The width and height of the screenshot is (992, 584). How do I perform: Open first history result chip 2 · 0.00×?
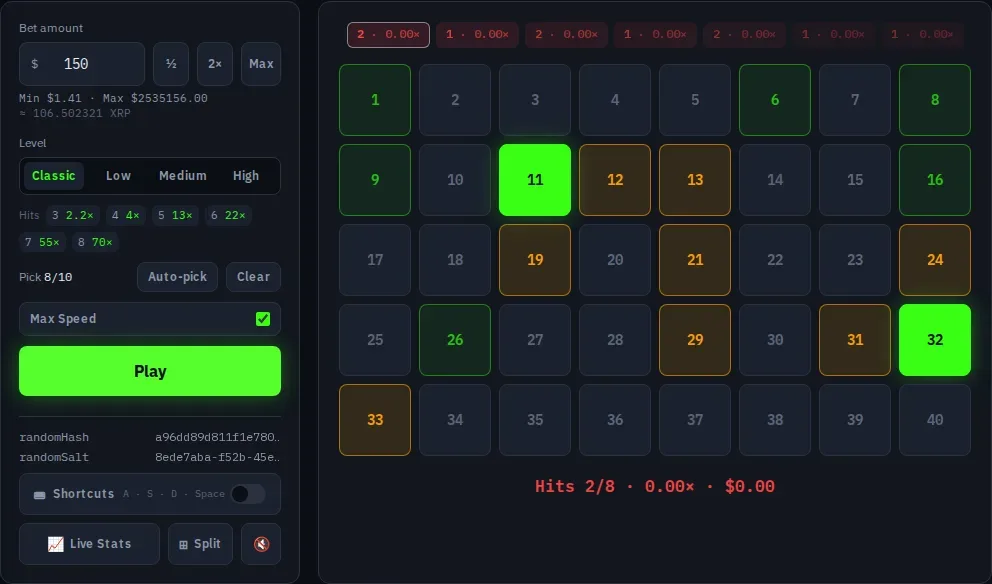(x=388, y=35)
